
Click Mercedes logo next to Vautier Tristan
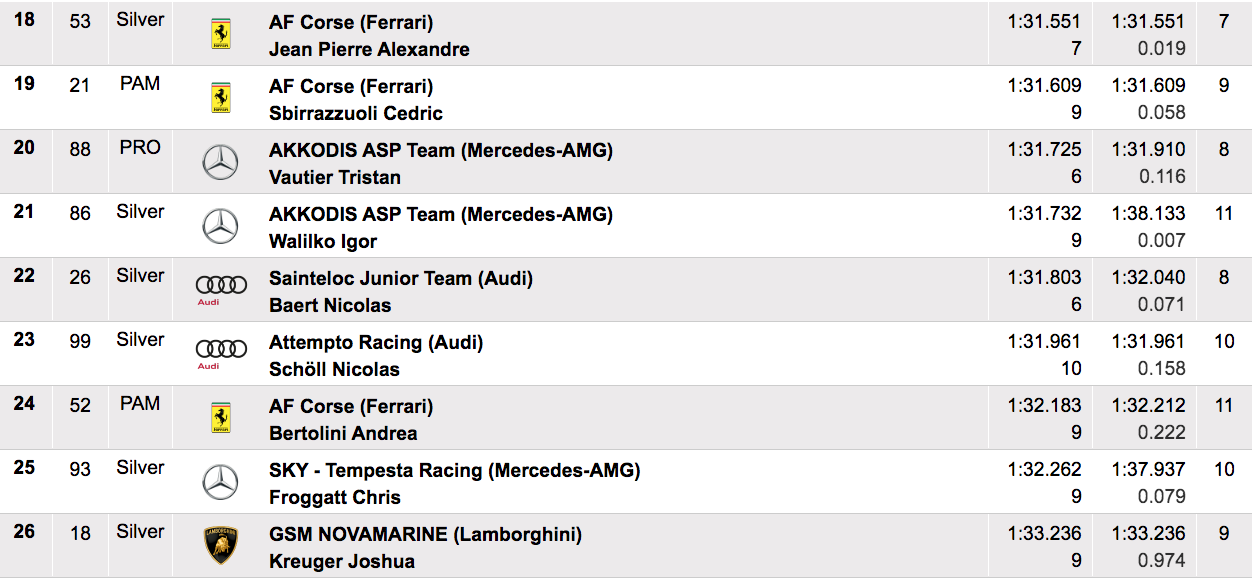coord(220,162)
